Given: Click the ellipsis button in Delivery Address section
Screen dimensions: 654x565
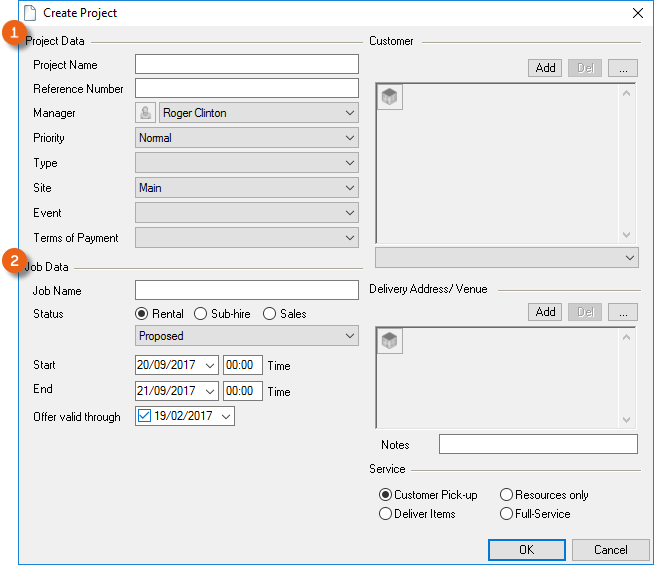Looking at the screenshot, I should (x=622, y=312).
